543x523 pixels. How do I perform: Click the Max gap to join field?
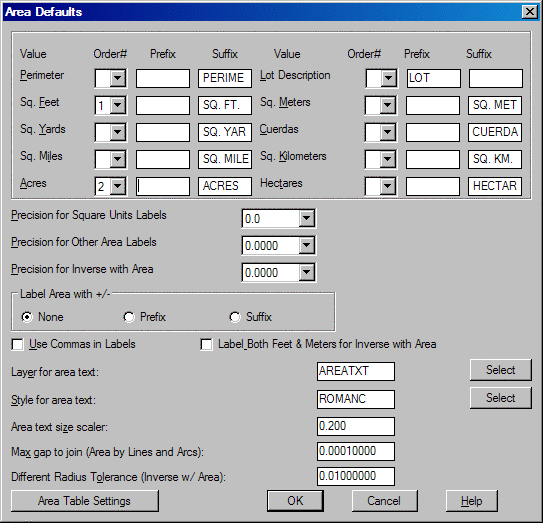click(x=356, y=451)
